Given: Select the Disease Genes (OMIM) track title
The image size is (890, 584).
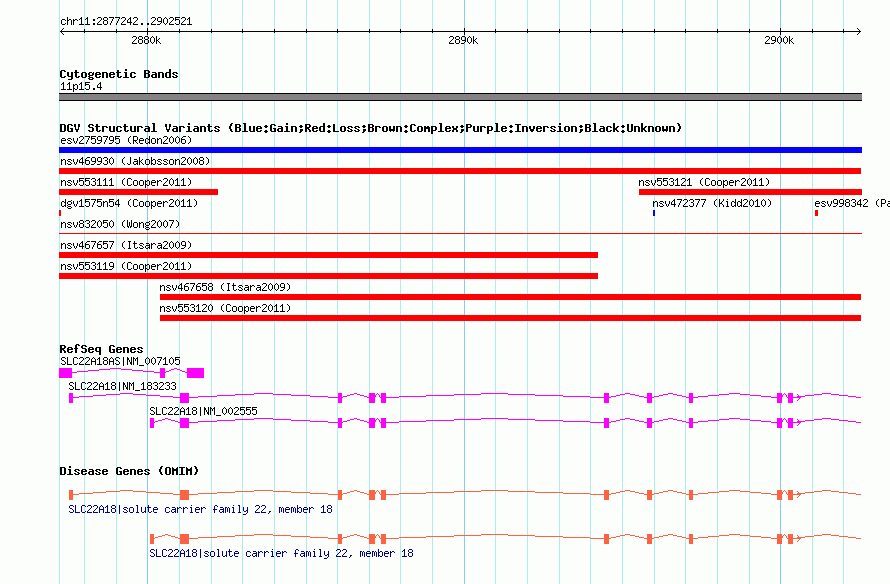Looking at the screenshot, I should coord(129,471).
